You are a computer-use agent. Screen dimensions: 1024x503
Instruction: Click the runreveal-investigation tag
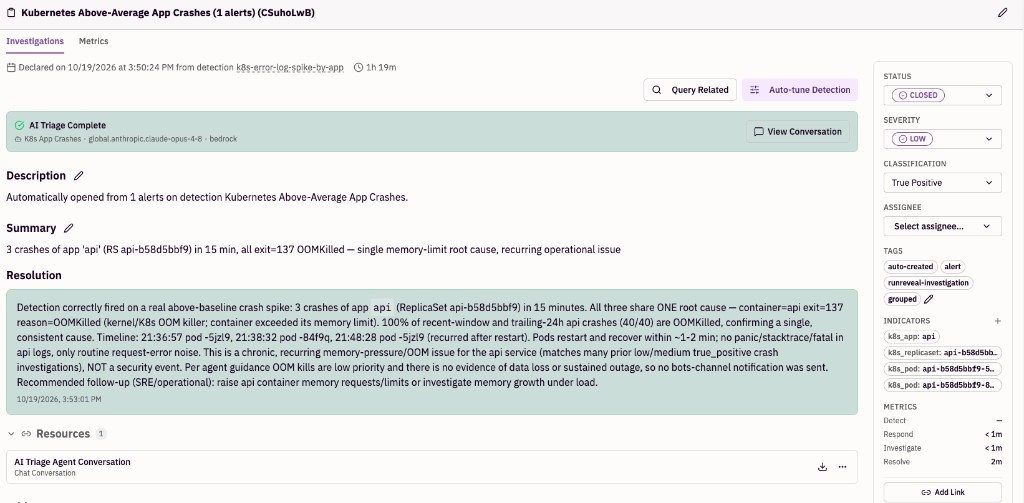928,283
